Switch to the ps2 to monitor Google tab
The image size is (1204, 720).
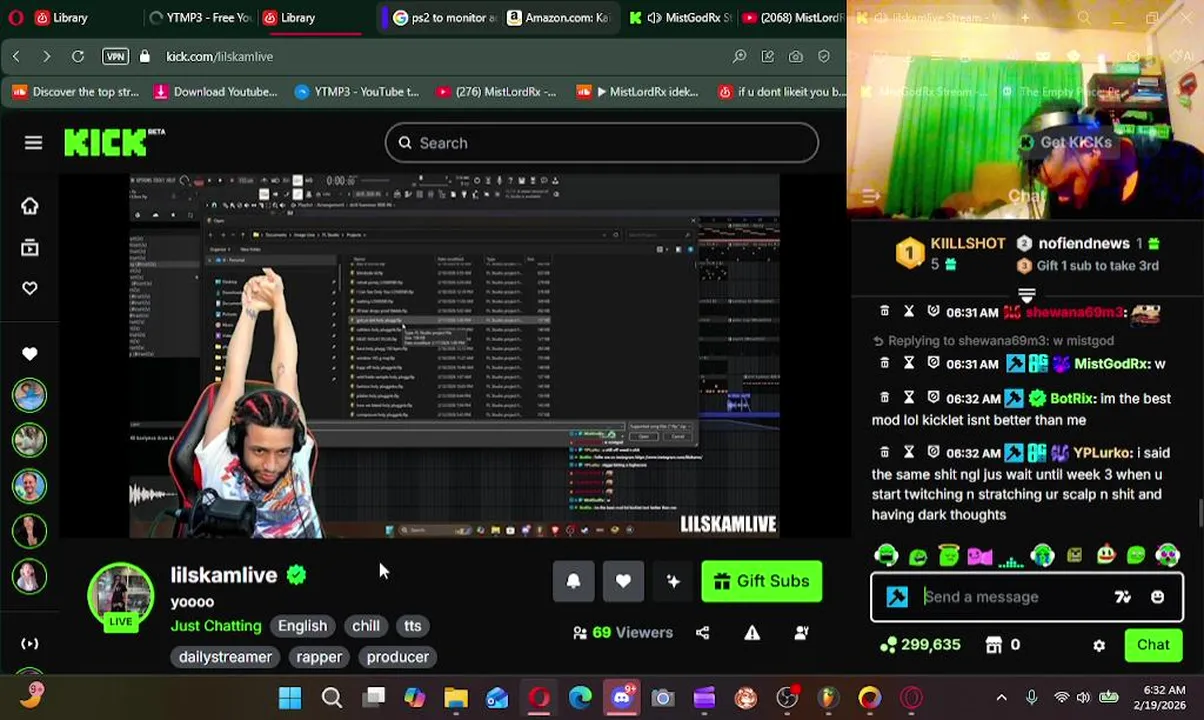point(440,17)
